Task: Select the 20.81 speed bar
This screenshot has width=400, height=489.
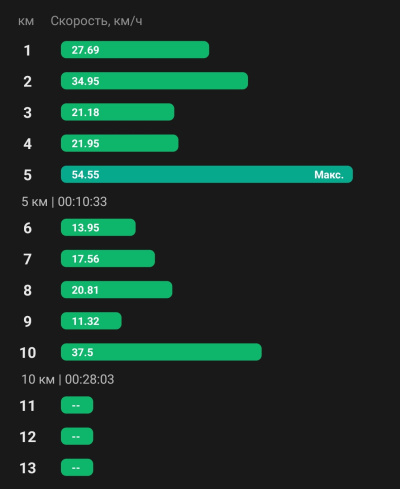Action: point(117,290)
